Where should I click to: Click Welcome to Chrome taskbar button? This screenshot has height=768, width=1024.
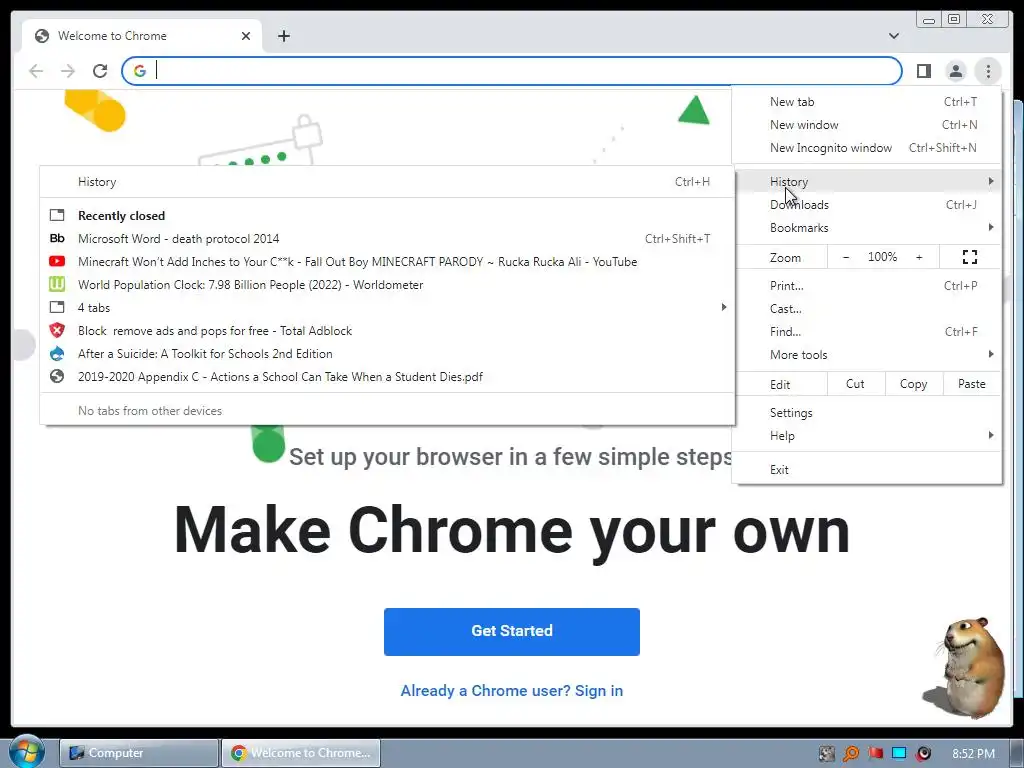[301, 753]
